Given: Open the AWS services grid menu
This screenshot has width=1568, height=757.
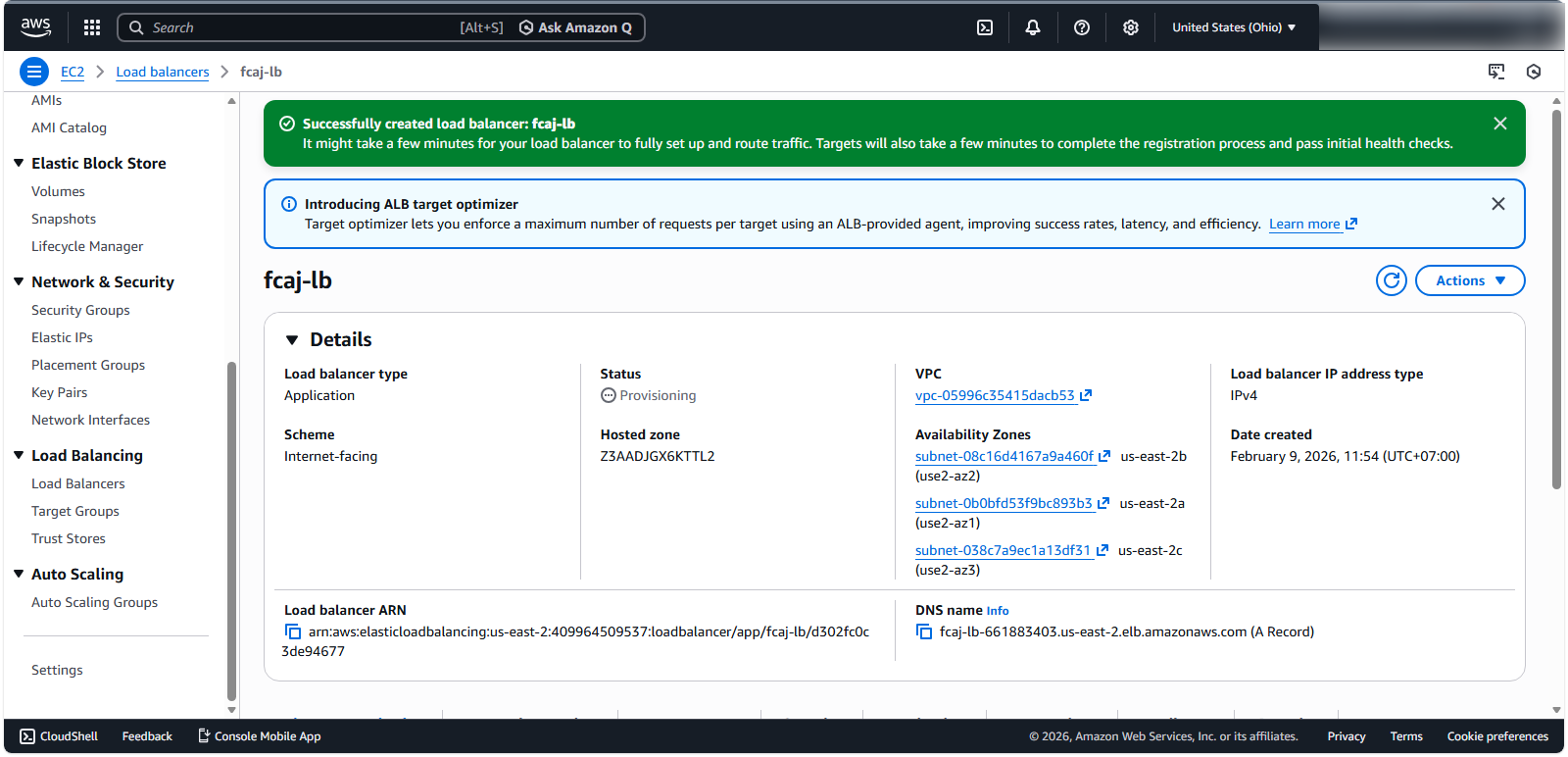Looking at the screenshot, I should 92,27.
